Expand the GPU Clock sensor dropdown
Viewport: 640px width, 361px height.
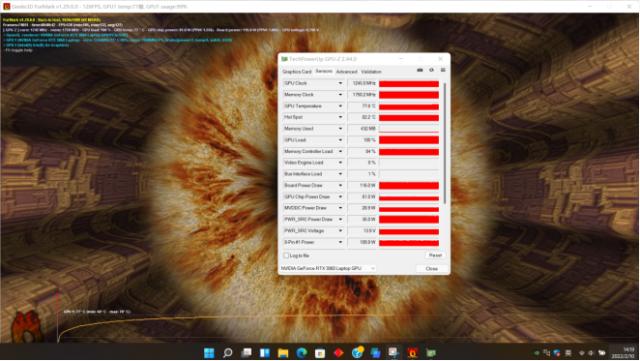click(340, 83)
